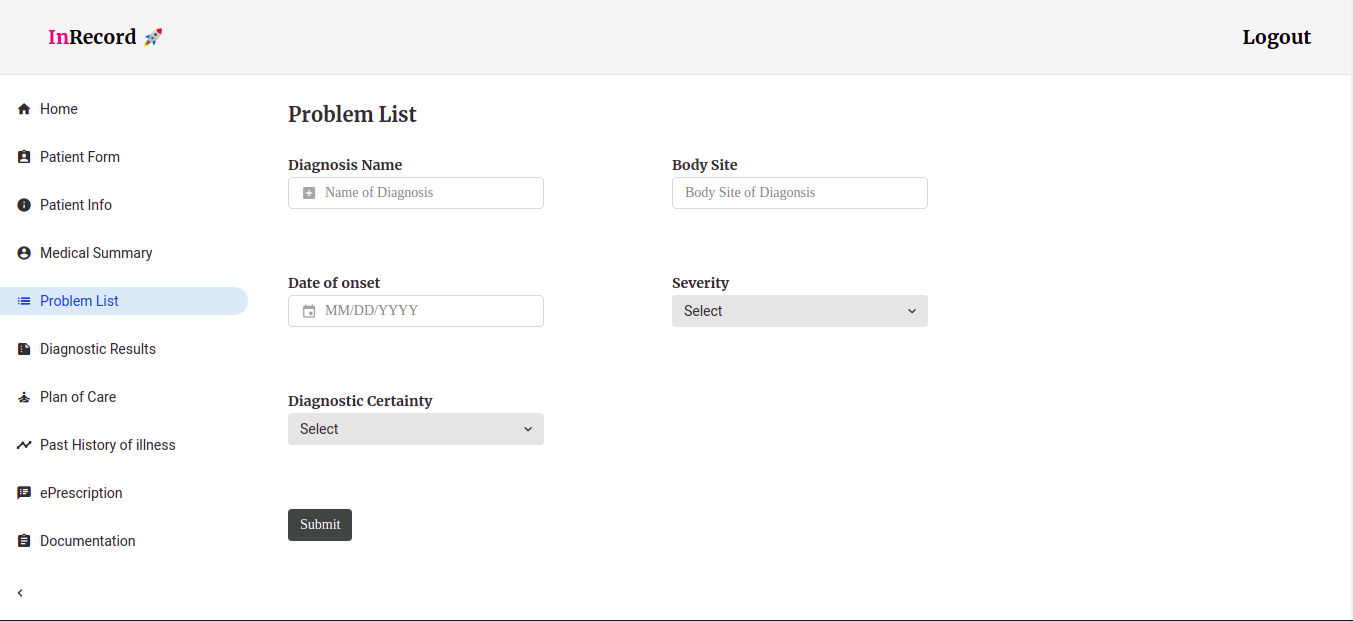Select the Problem List menu item
Viewport: 1353px width, 621px height.
[x=124, y=301]
